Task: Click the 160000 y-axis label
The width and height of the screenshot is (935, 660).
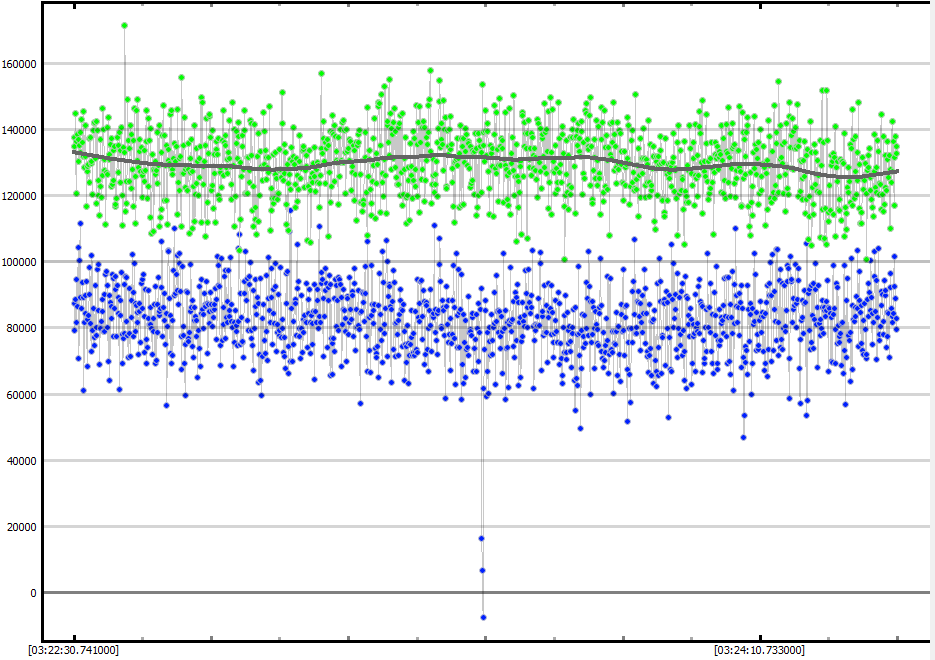Action: point(19,64)
